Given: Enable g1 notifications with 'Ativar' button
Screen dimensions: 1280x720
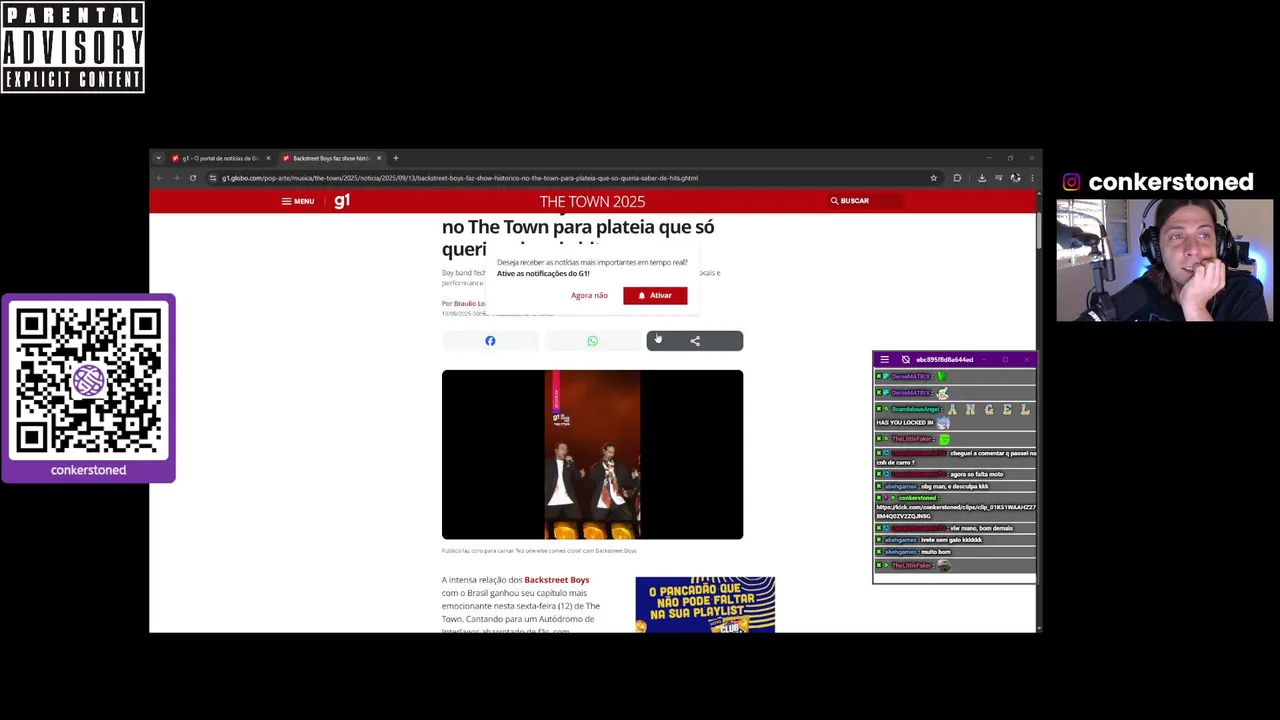Looking at the screenshot, I should pyautogui.click(x=655, y=295).
